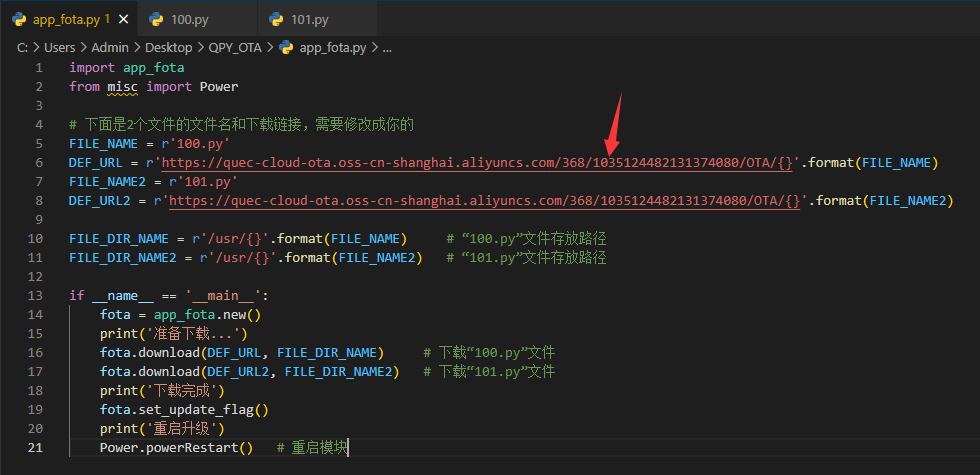Open the C: breadcrumb segment

click(21, 47)
